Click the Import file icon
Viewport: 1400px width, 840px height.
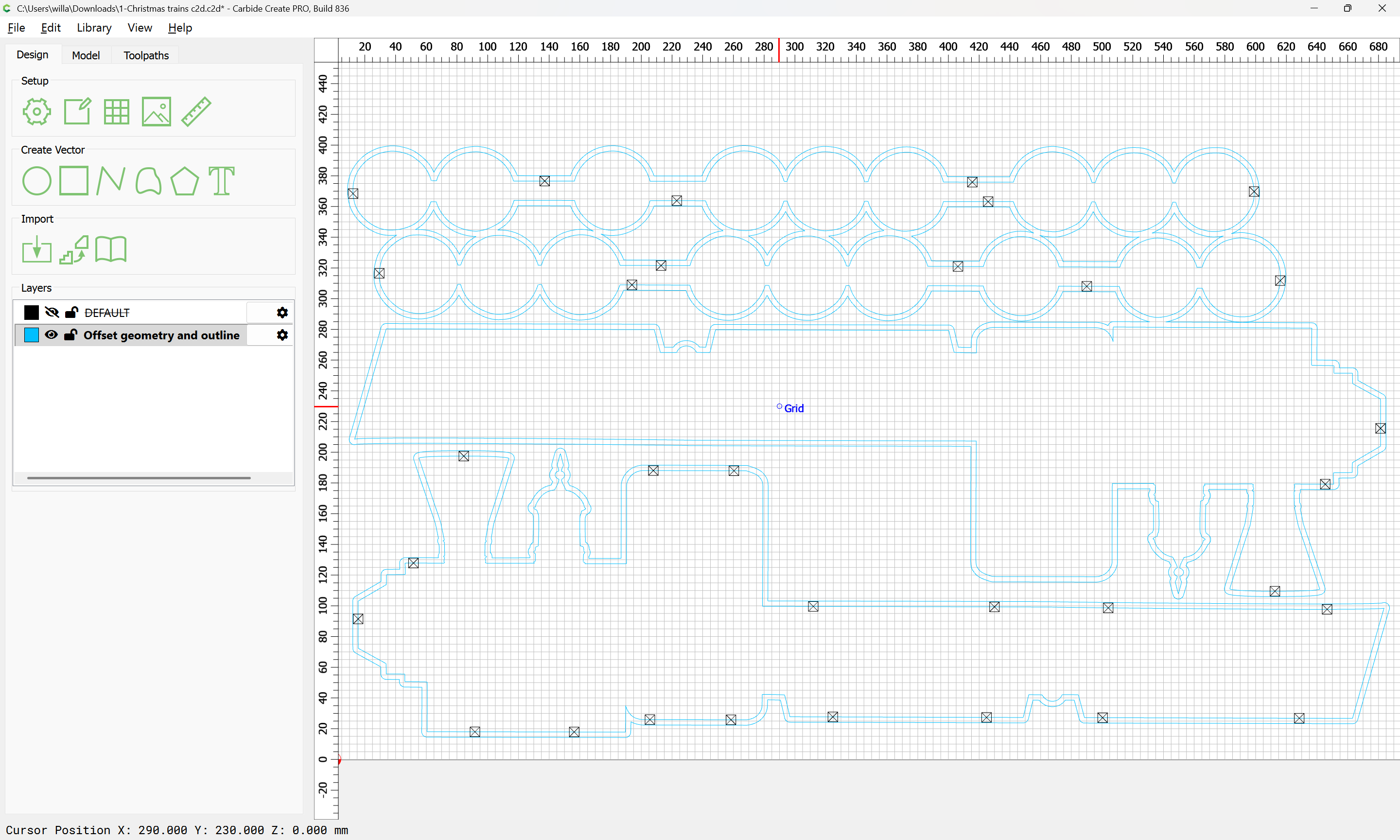click(x=37, y=250)
